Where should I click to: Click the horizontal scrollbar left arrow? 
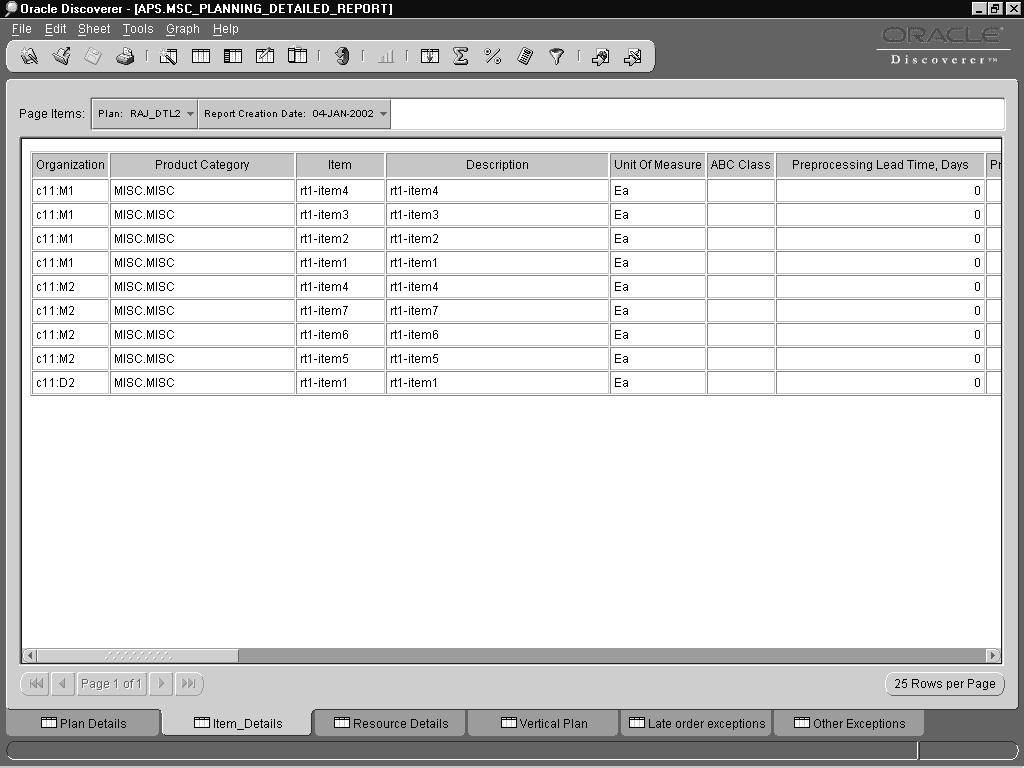pos(30,655)
